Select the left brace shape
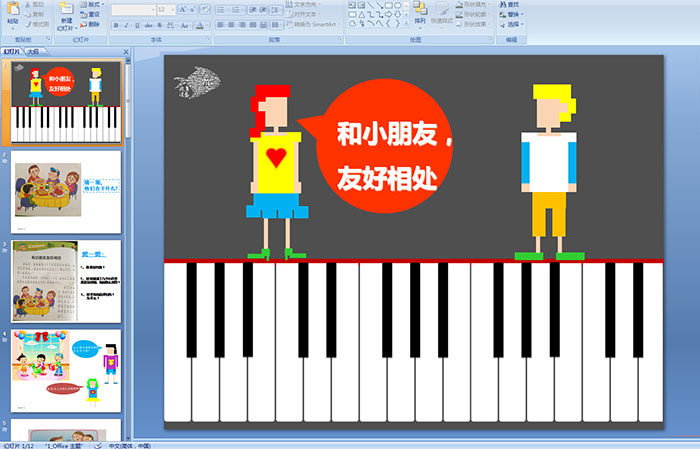This screenshot has height=449, width=700. click(388, 24)
